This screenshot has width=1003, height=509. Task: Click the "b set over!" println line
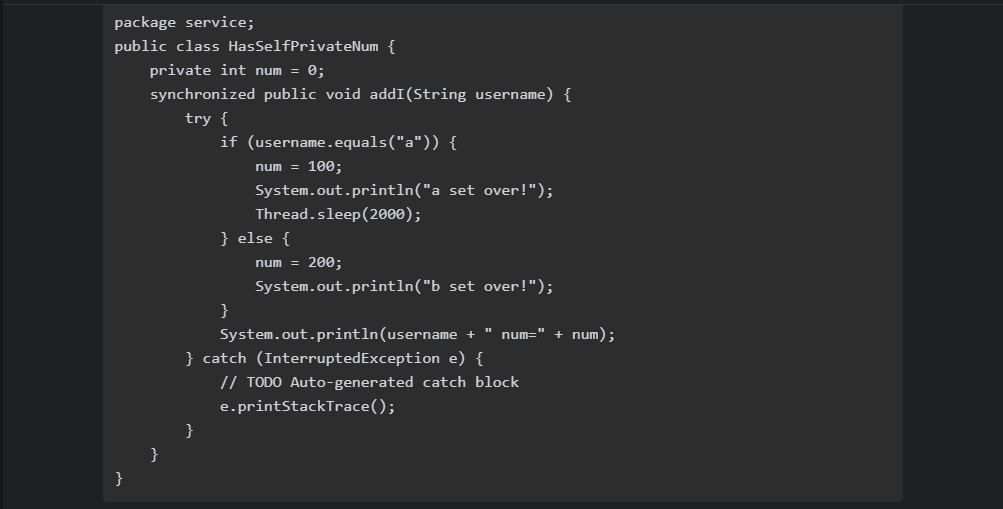404,286
